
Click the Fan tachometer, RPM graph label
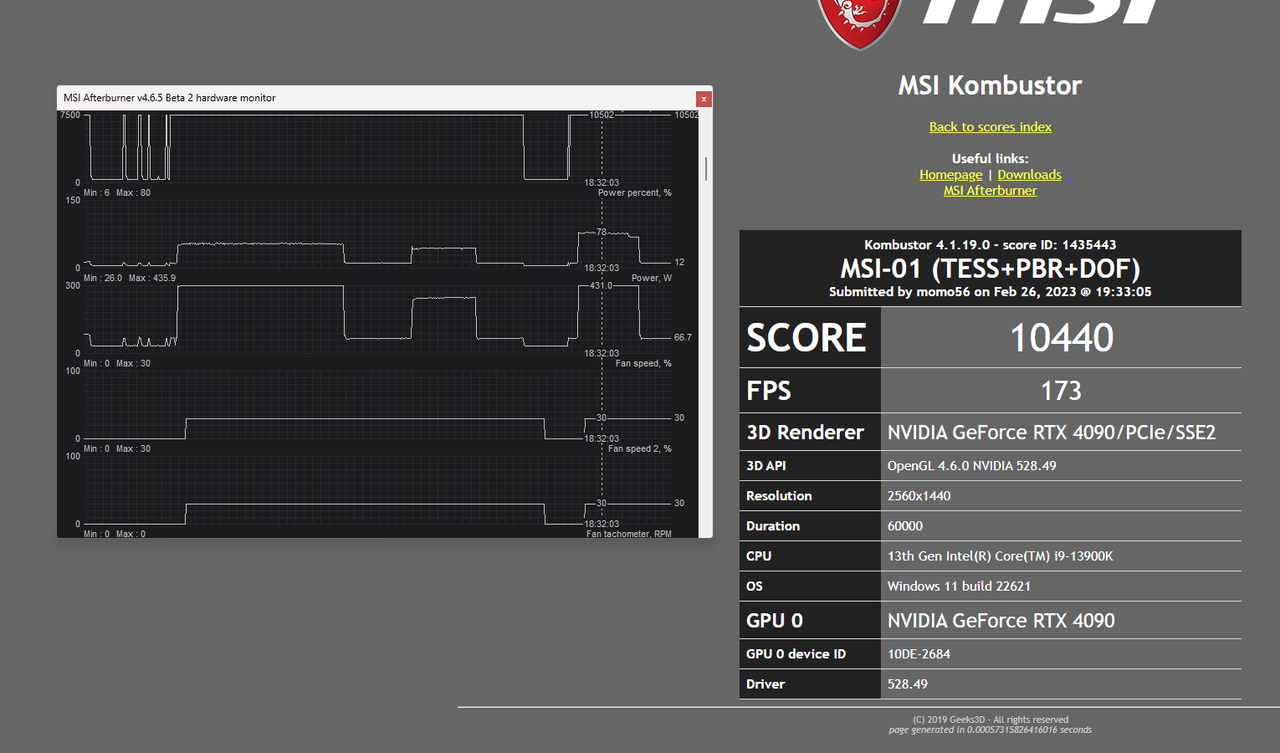click(x=629, y=534)
